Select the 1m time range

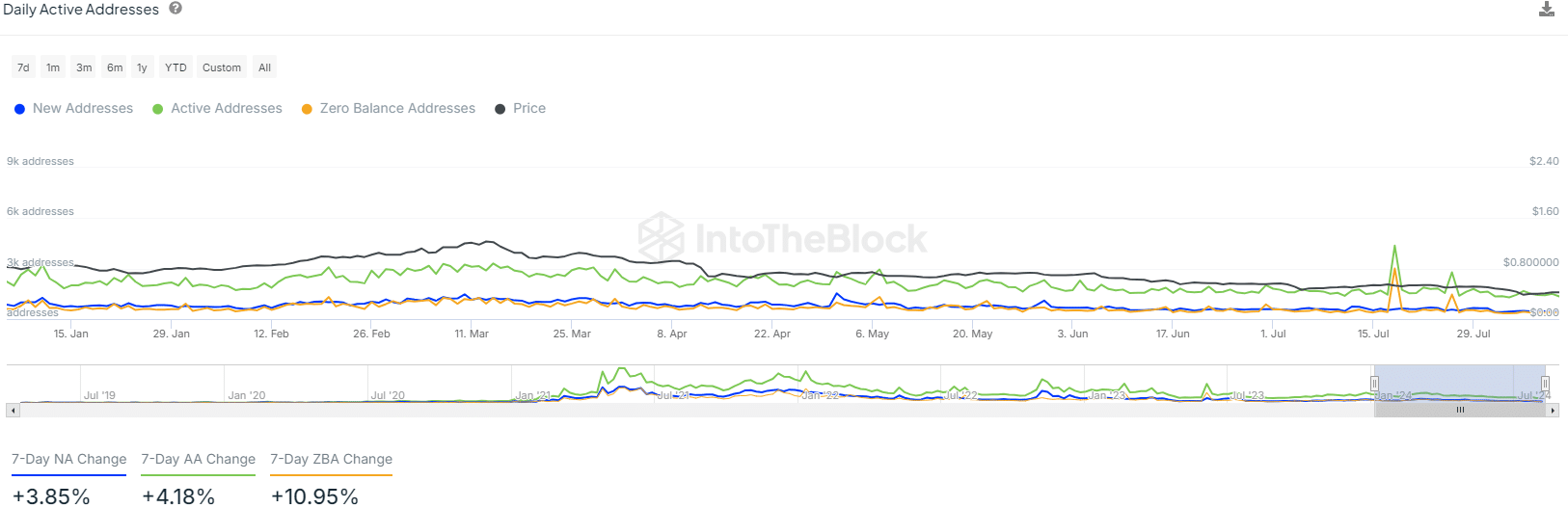pyautogui.click(x=53, y=67)
